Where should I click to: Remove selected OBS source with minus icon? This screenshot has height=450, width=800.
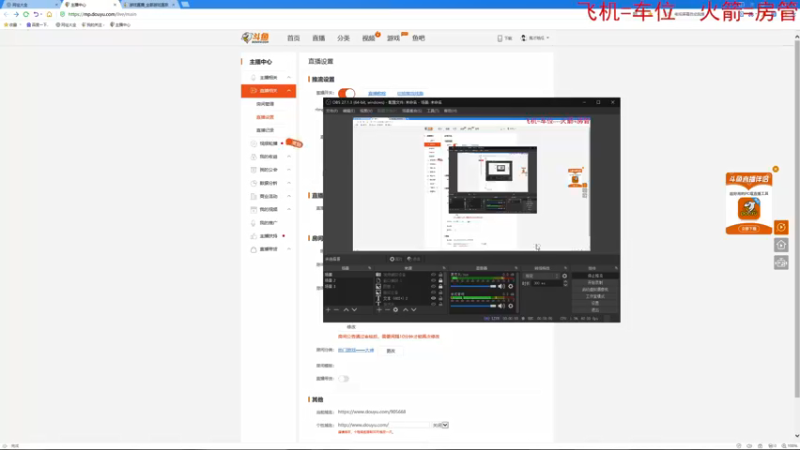coord(387,310)
